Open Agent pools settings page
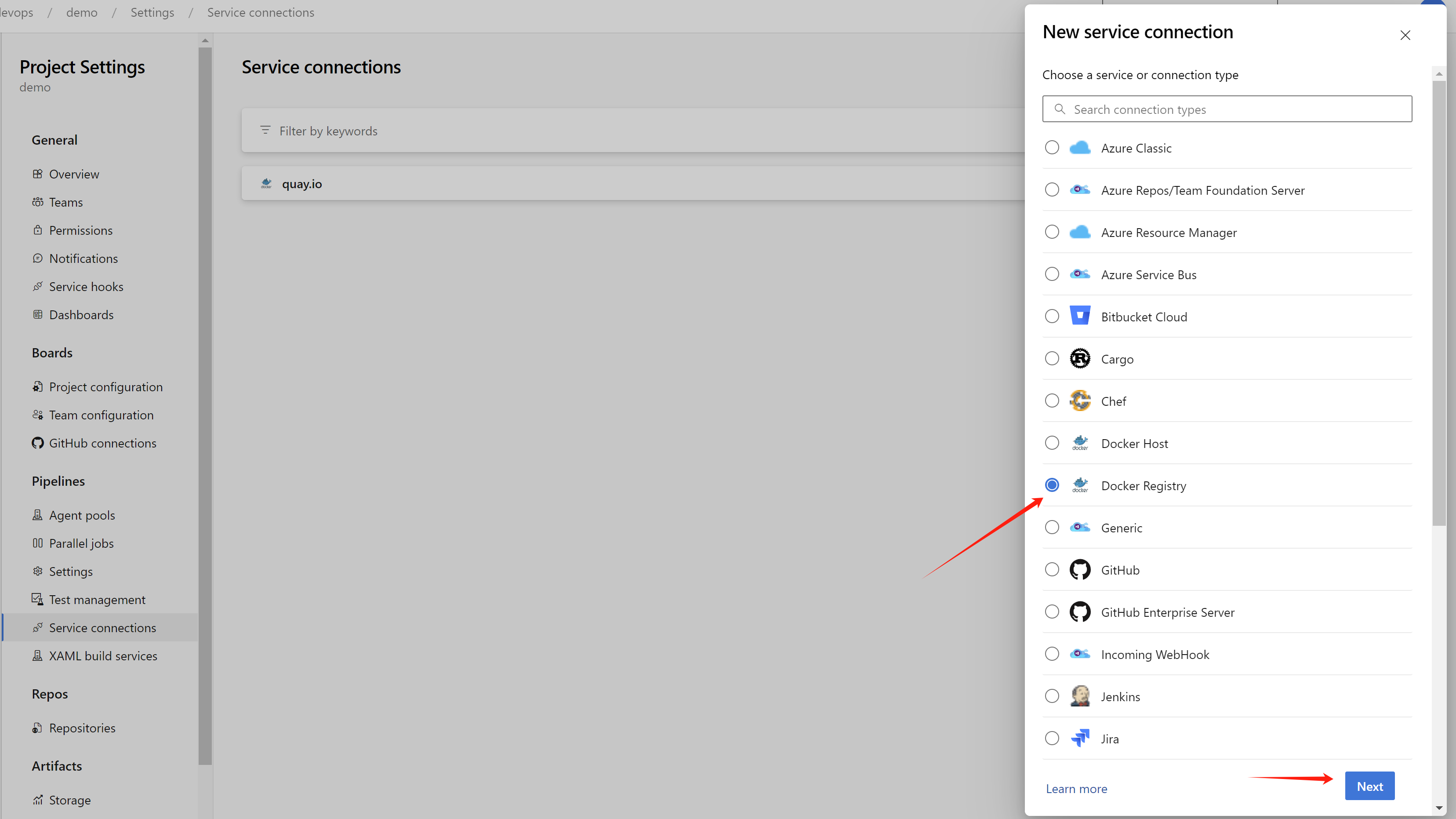The image size is (1456, 819). click(x=82, y=515)
